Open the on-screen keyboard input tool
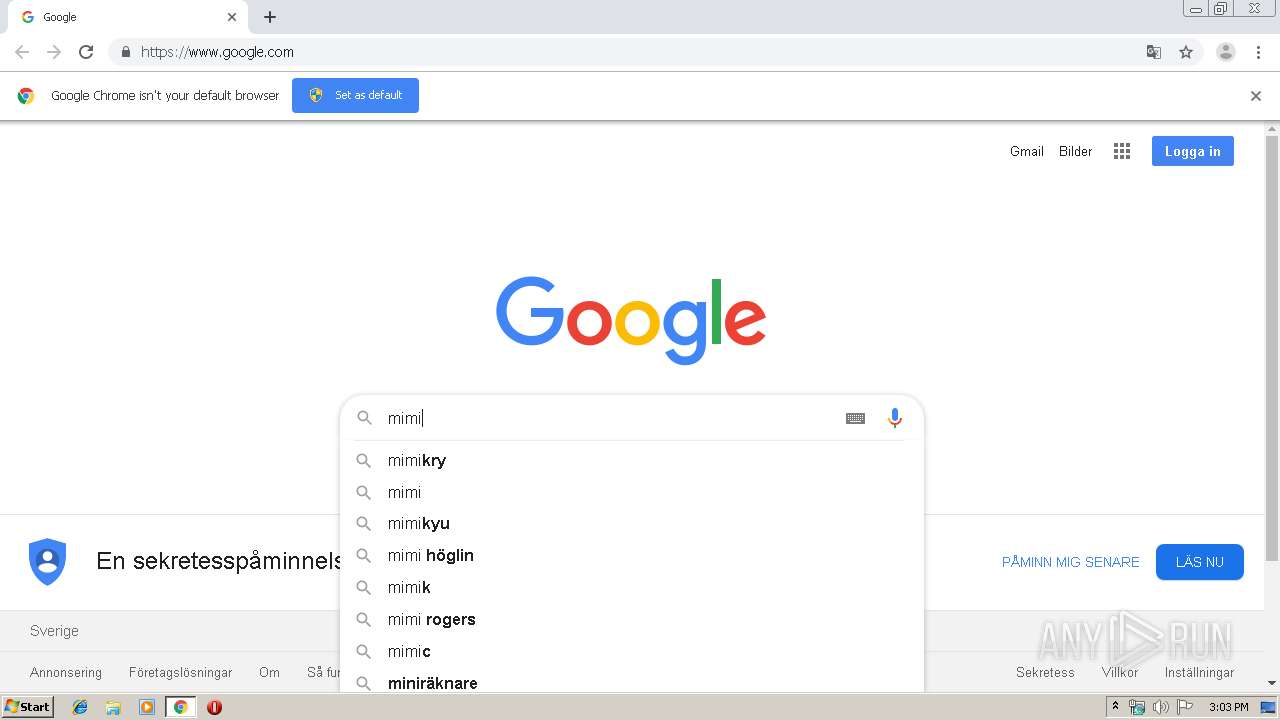 [855, 418]
